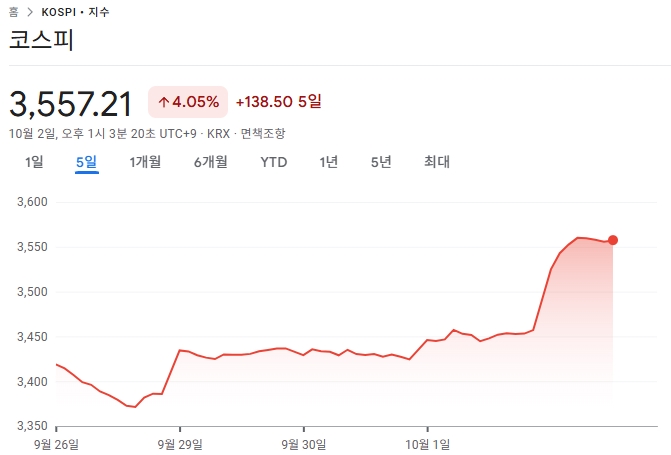Show the 1년 chart range
671x455 pixels.
pos(329,162)
